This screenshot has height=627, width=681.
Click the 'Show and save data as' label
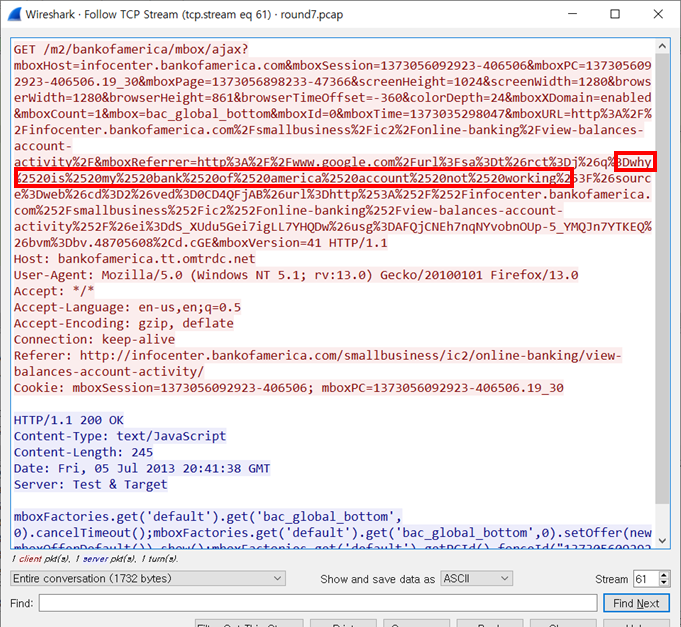point(377,579)
